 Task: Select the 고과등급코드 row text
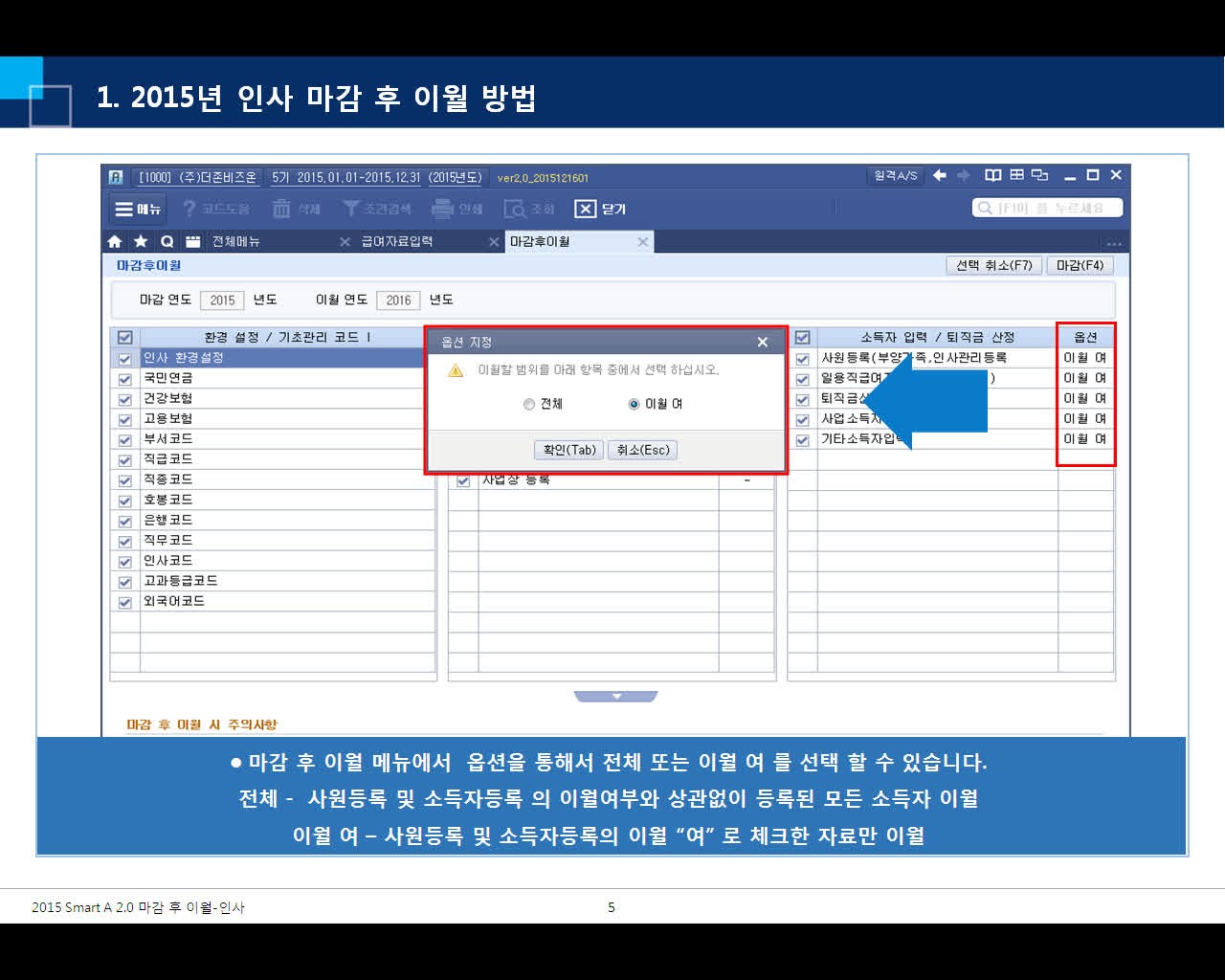tap(181, 581)
